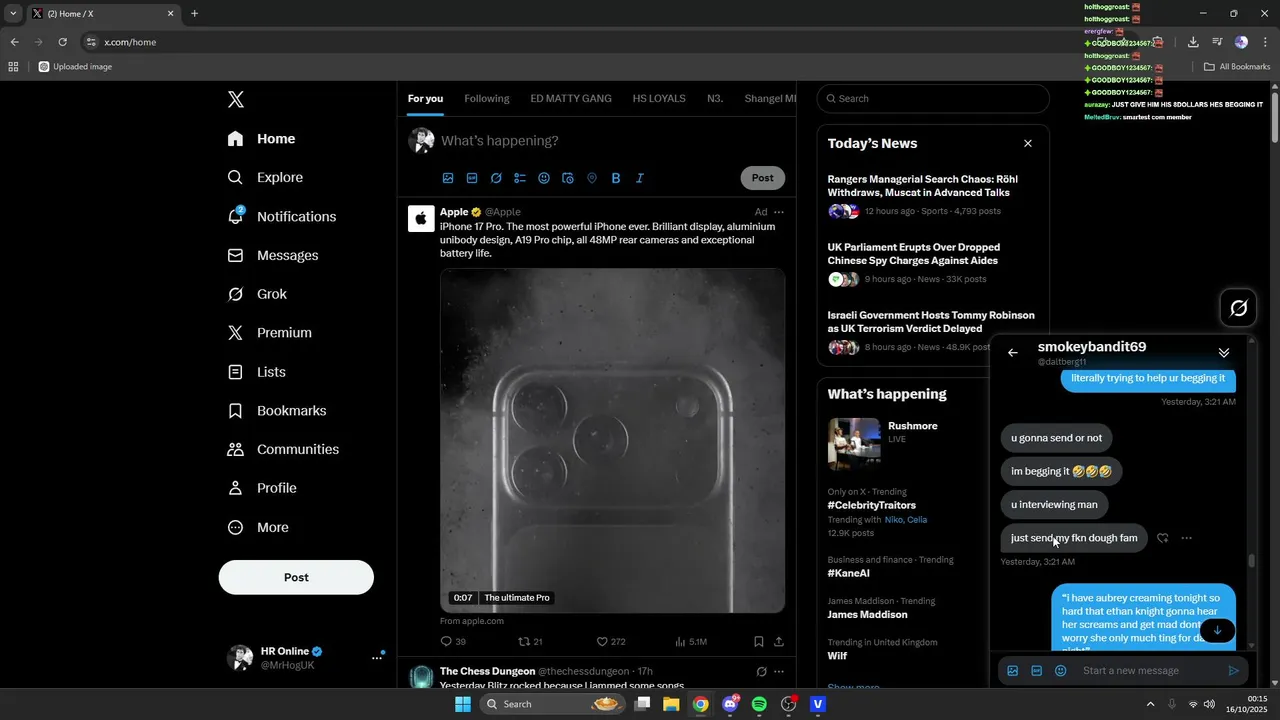Open Lists page
The width and height of the screenshot is (1280, 720).
(x=256, y=372)
